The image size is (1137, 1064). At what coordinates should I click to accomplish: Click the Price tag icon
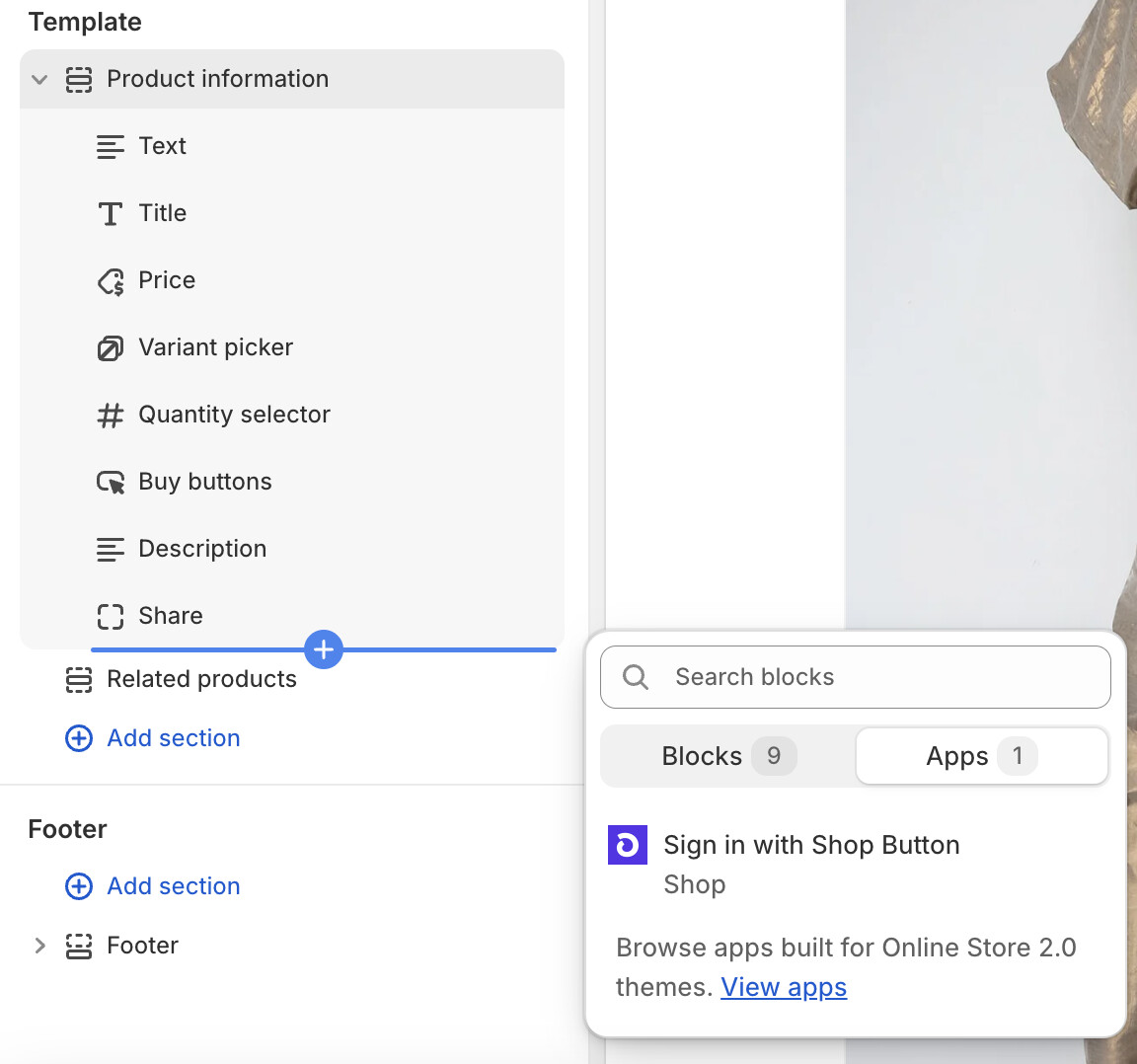(111, 281)
